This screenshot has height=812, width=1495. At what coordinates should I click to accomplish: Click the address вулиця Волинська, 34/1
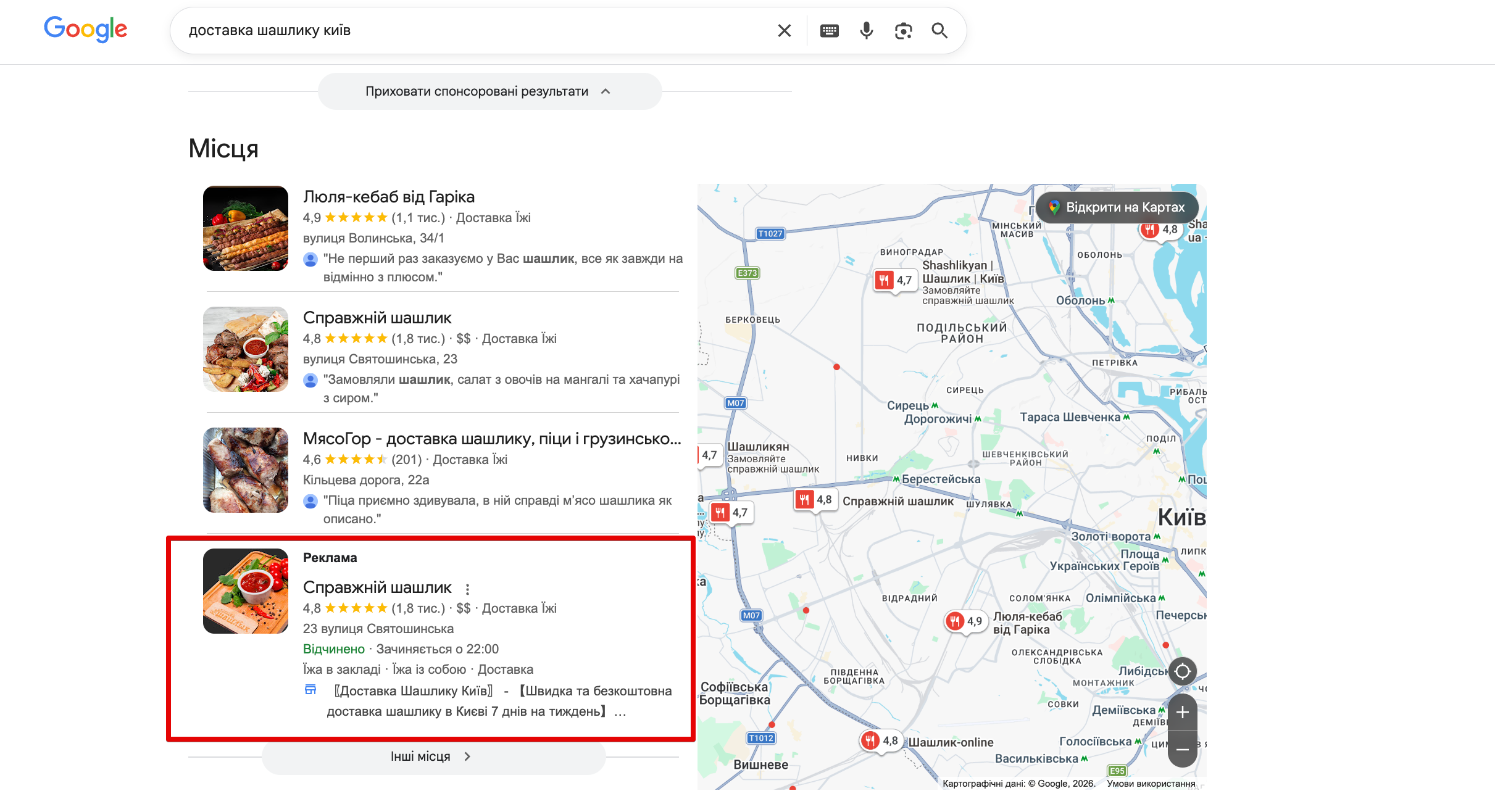pos(373,238)
